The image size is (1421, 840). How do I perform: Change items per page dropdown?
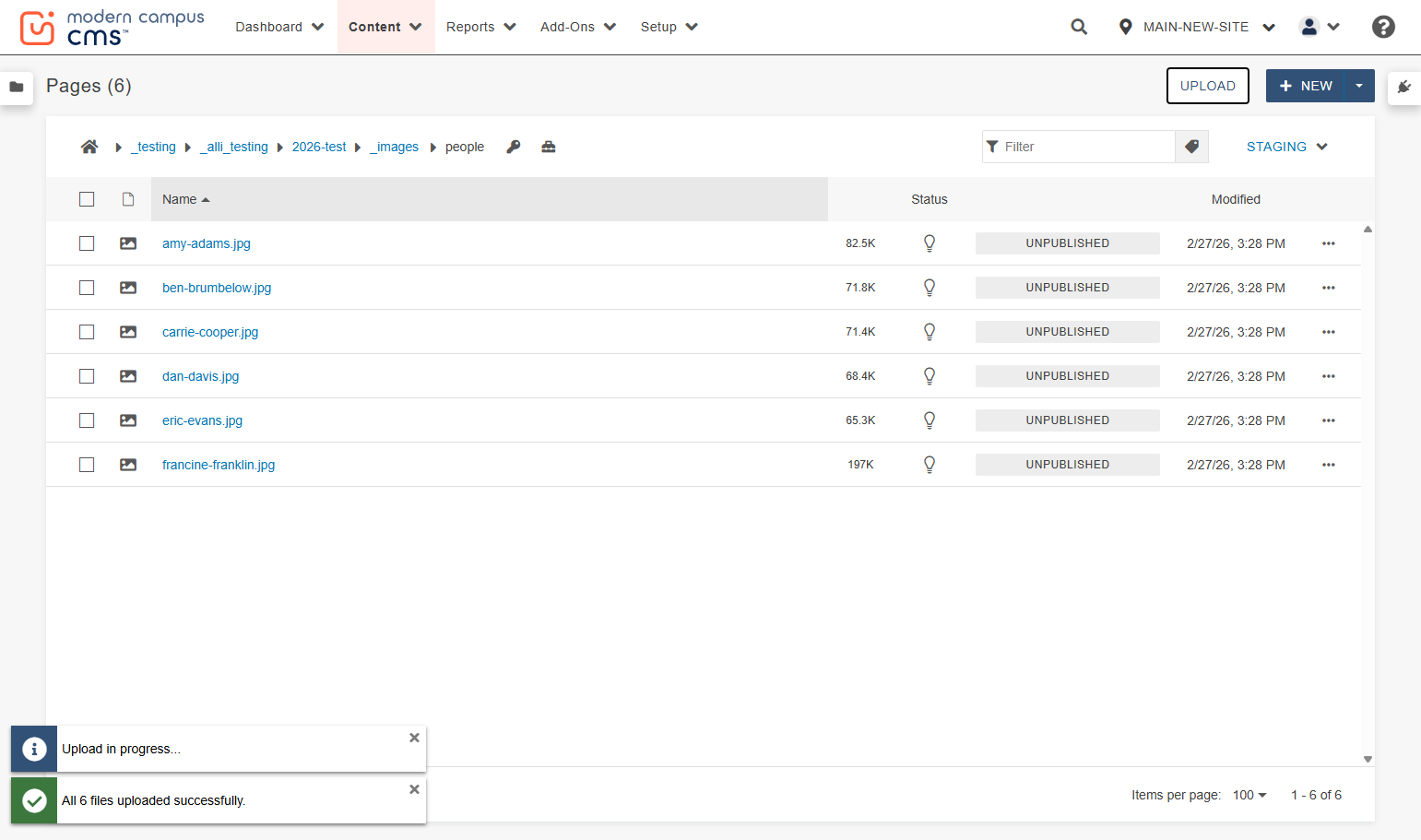1249,795
